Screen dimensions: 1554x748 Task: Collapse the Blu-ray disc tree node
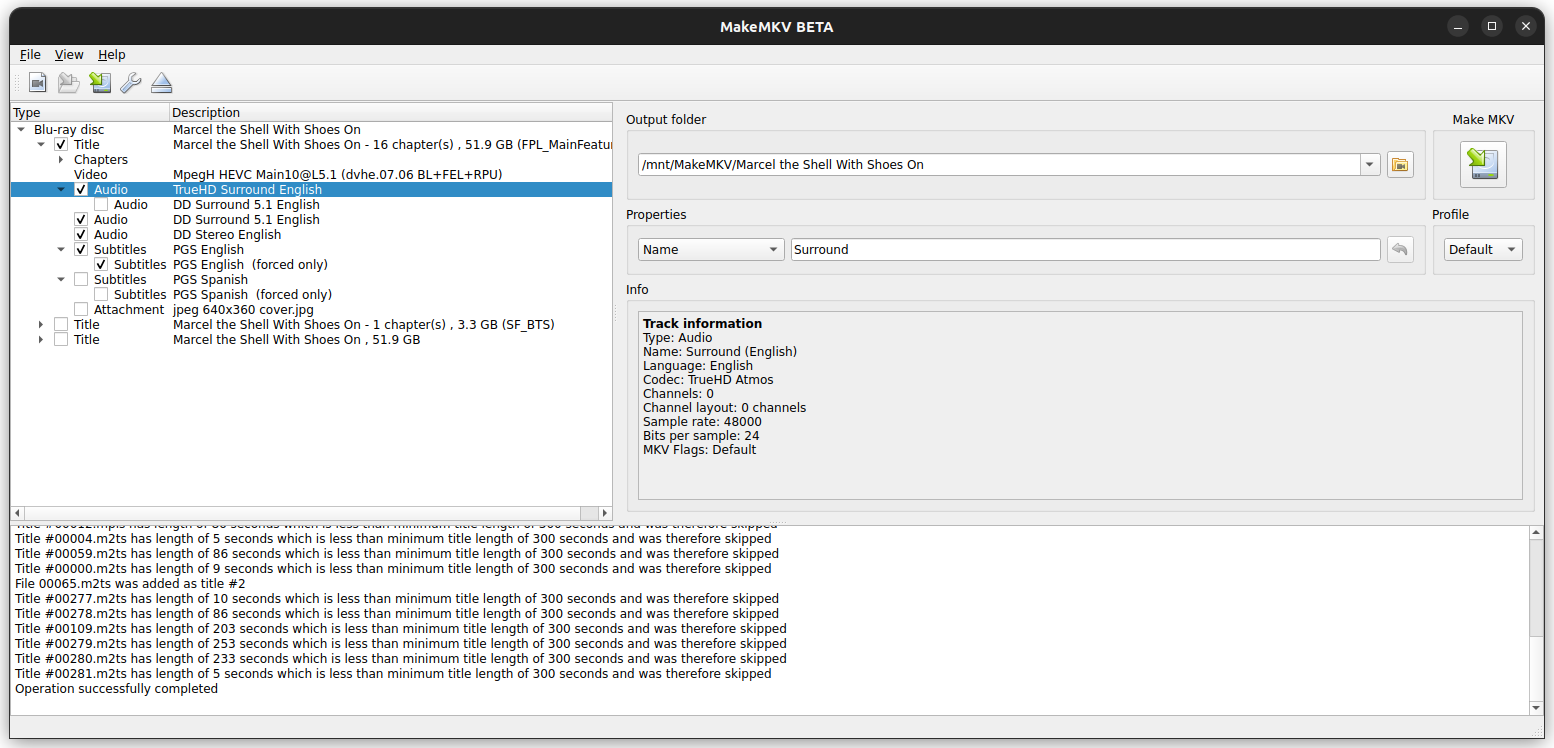[21, 130]
